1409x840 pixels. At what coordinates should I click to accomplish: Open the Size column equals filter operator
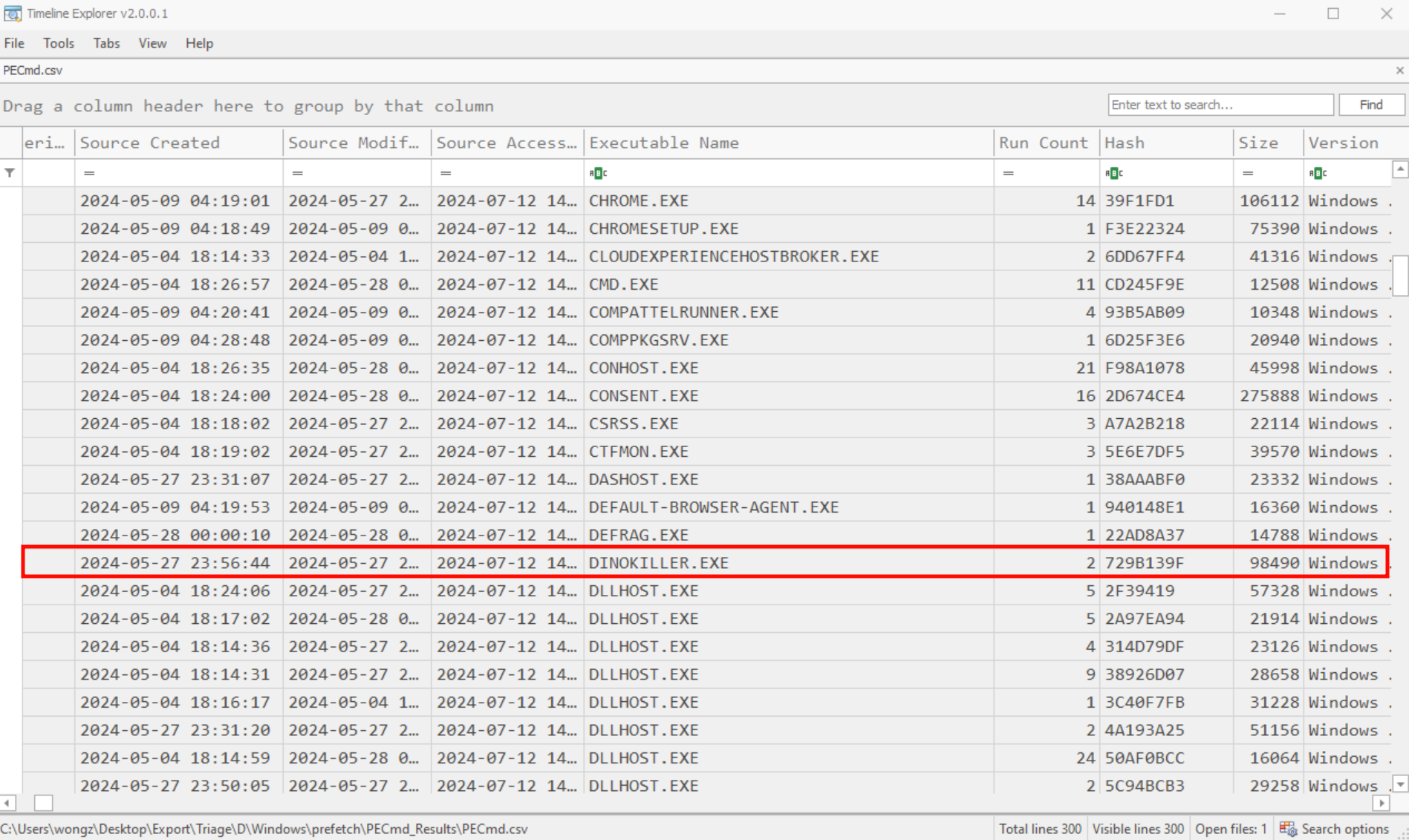(1248, 173)
